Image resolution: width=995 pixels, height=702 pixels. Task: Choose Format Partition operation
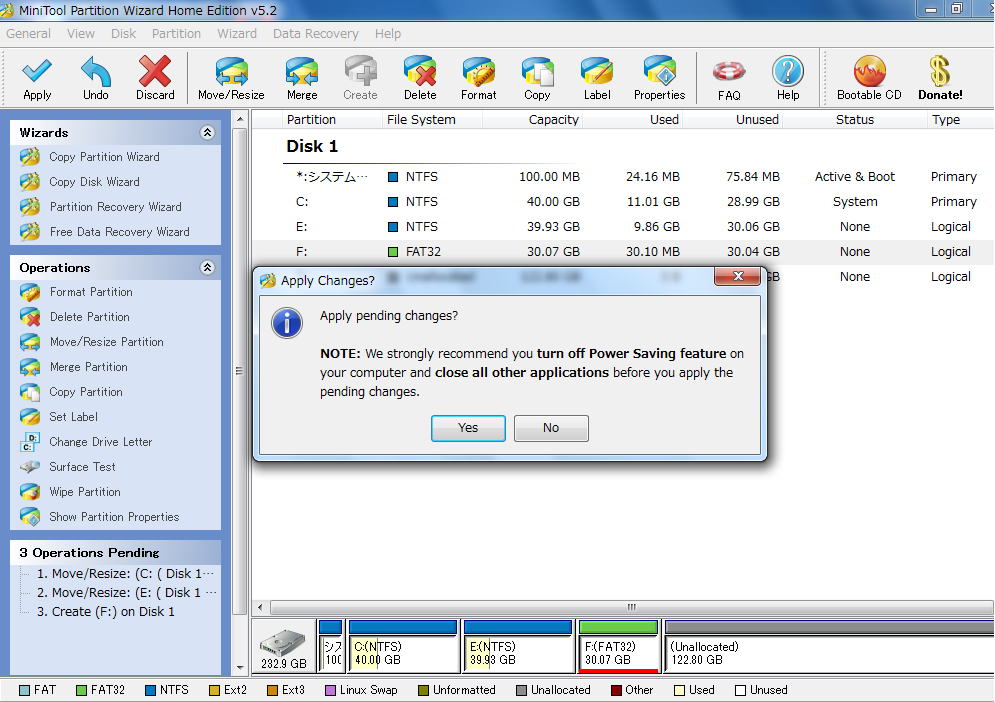(x=91, y=292)
